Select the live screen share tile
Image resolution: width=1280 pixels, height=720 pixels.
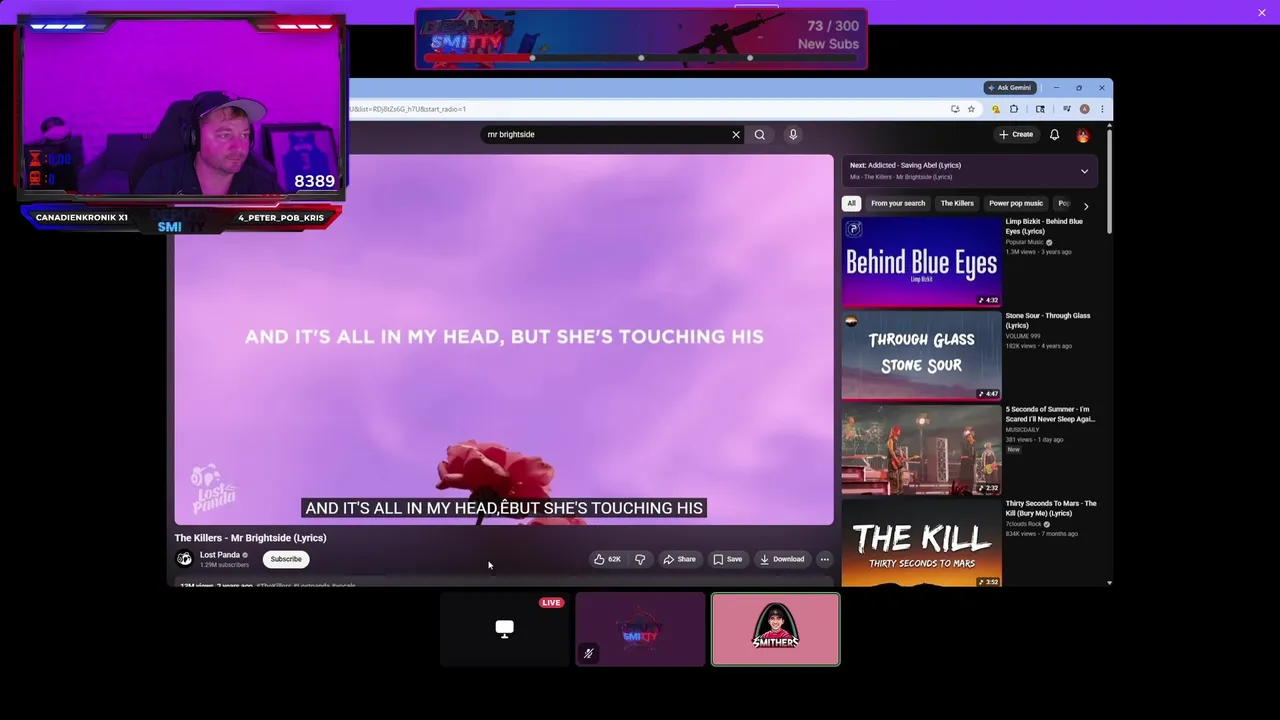tap(504, 629)
